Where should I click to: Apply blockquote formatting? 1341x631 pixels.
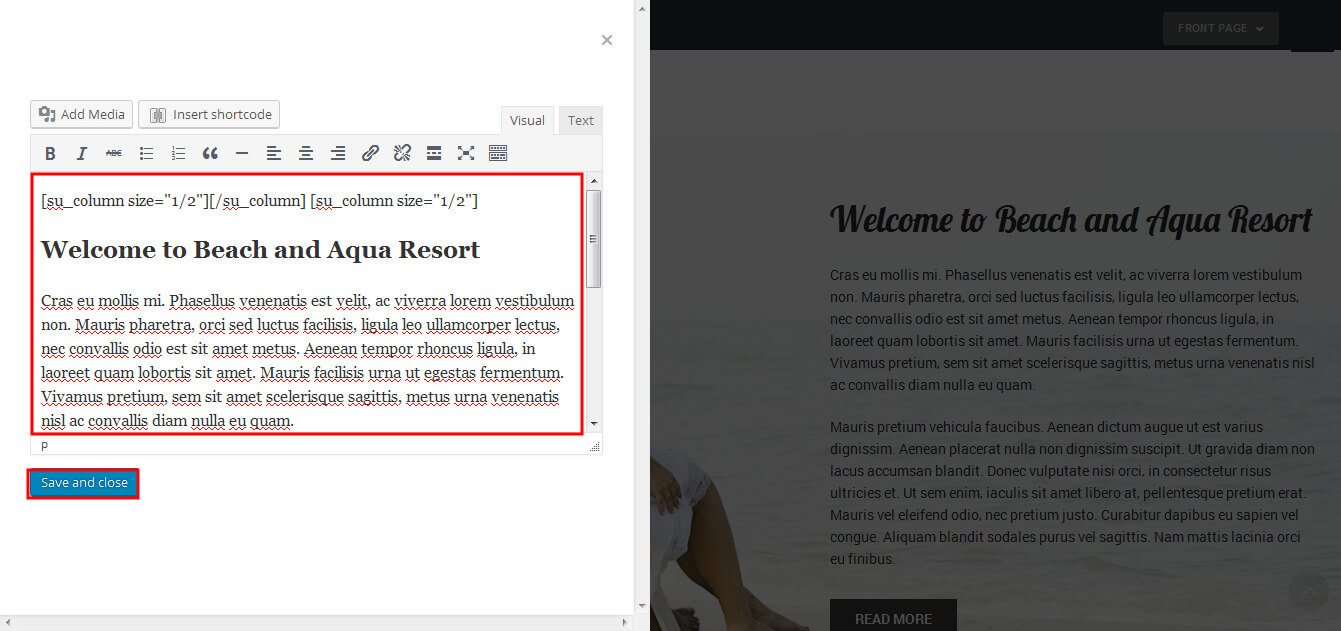tap(210, 153)
